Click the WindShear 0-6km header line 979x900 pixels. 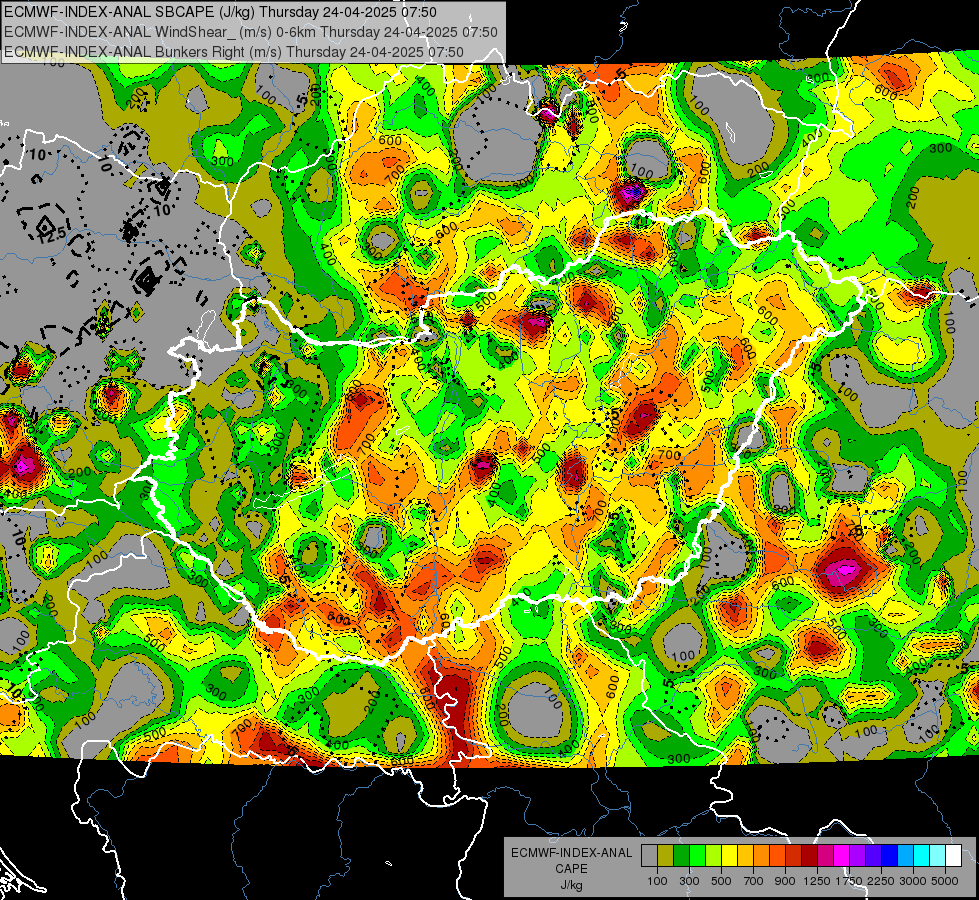point(250,32)
